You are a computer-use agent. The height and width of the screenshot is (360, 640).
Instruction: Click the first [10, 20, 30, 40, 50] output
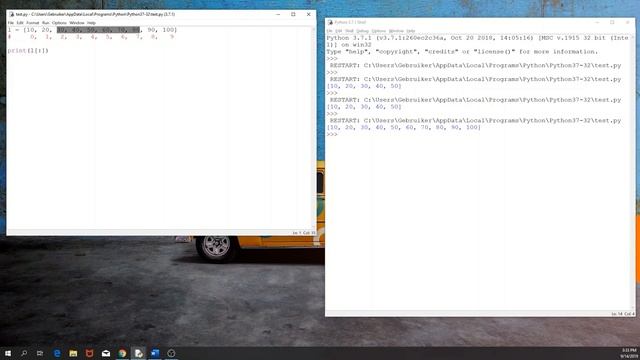click(364, 86)
